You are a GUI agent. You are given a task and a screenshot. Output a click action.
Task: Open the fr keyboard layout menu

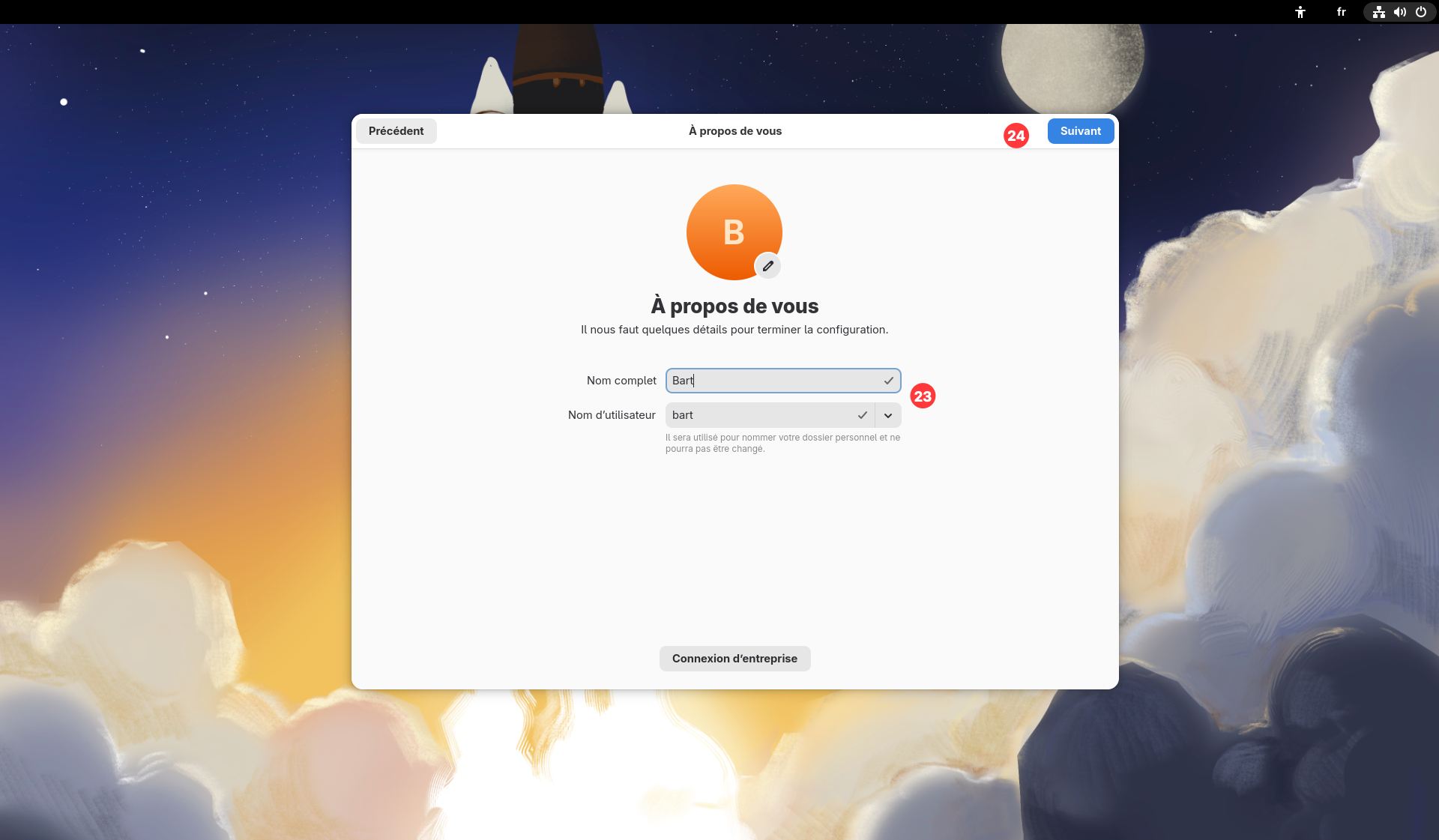click(x=1341, y=12)
